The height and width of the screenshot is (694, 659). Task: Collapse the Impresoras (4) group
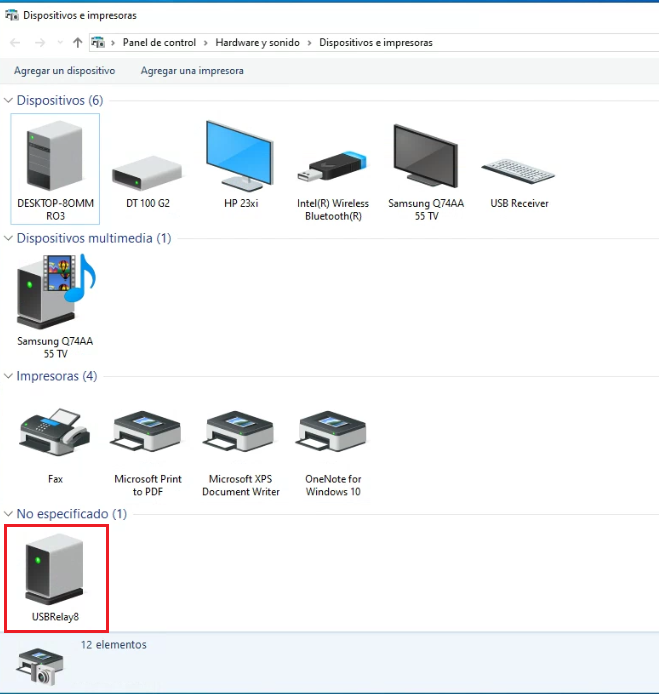tap(8, 376)
